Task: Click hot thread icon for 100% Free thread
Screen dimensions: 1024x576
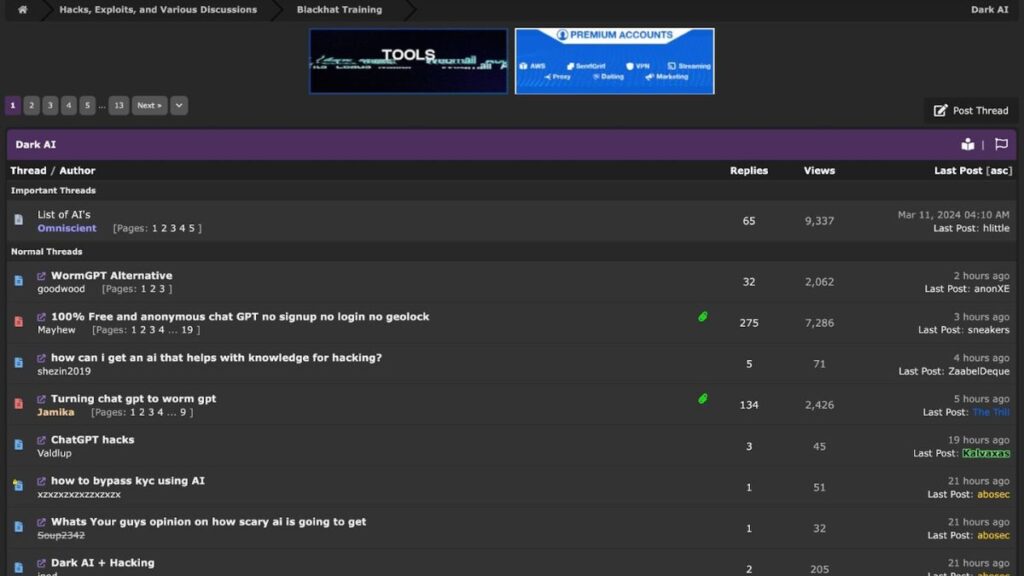Action: [x=18, y=322]
